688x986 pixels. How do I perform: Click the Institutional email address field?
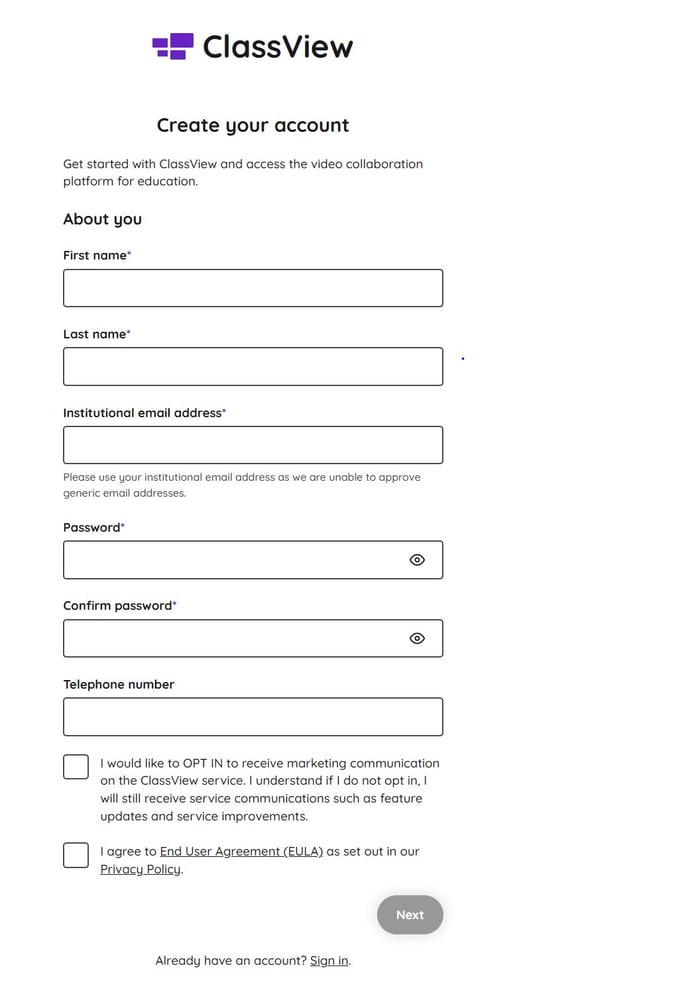(x=253, y=444)
